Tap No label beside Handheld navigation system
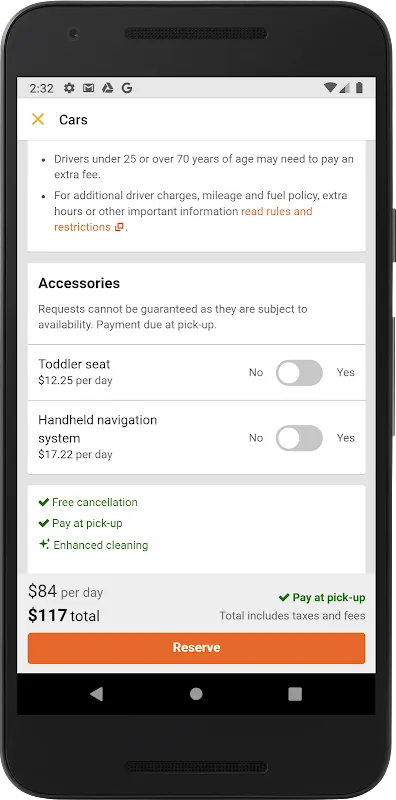The image size is (396, 800). (x=256, y=438)
